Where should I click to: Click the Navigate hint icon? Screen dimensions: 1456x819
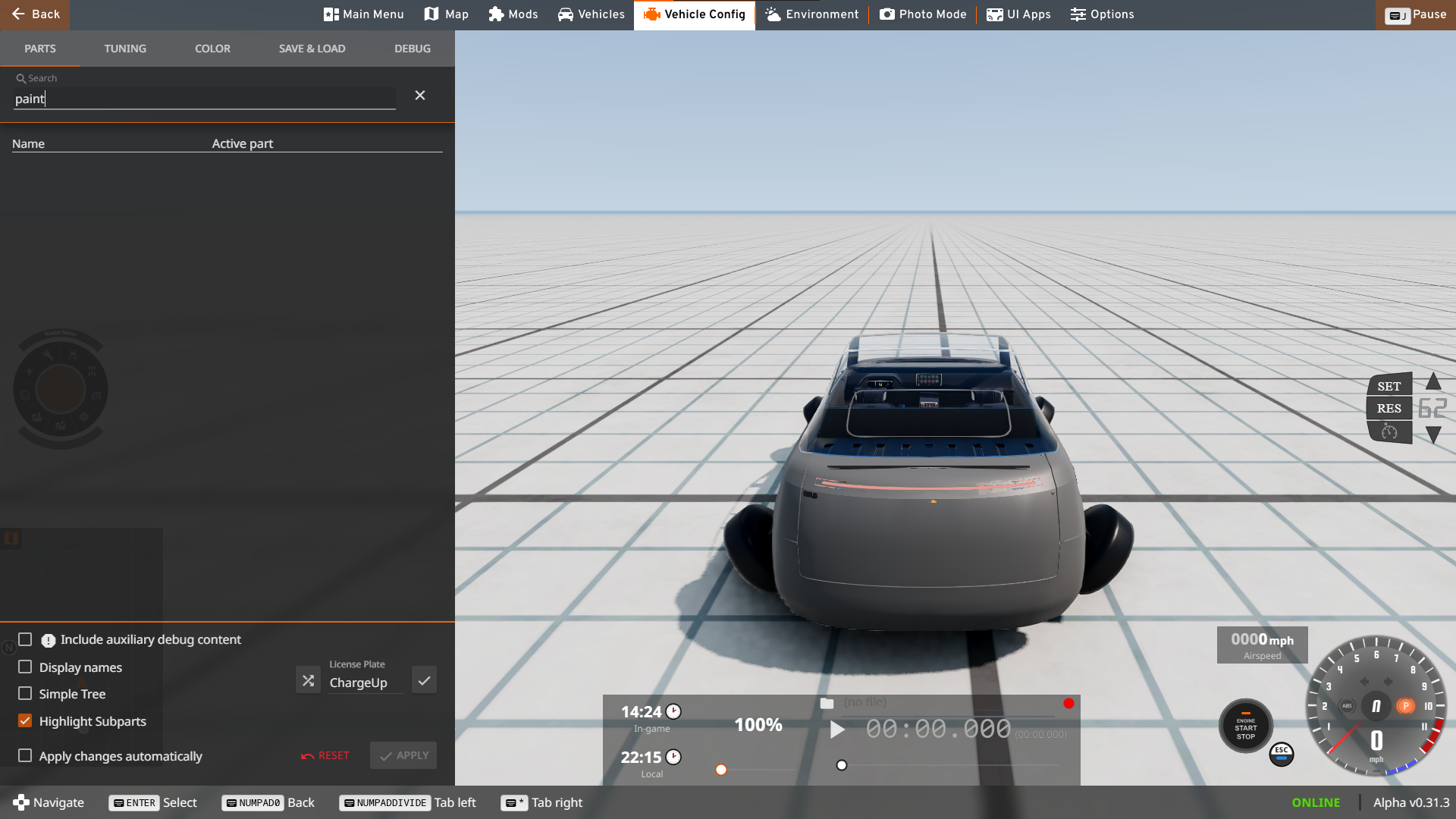[21, 802]
